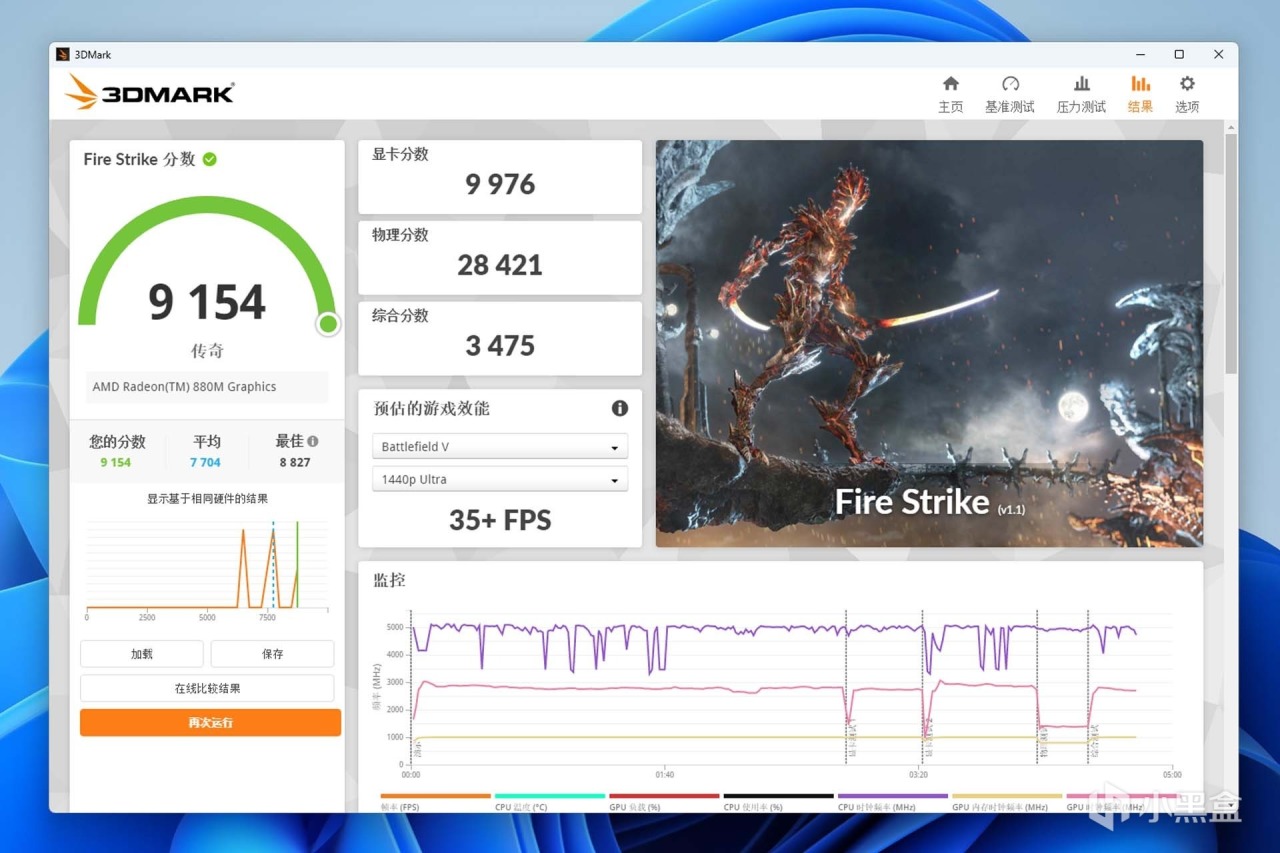
Task: Open the 选项 options tab
Action: coord(1187,94)
